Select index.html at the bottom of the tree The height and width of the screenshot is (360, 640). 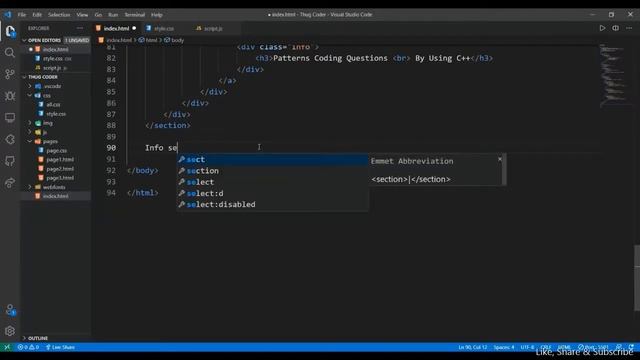click(56, 196)
